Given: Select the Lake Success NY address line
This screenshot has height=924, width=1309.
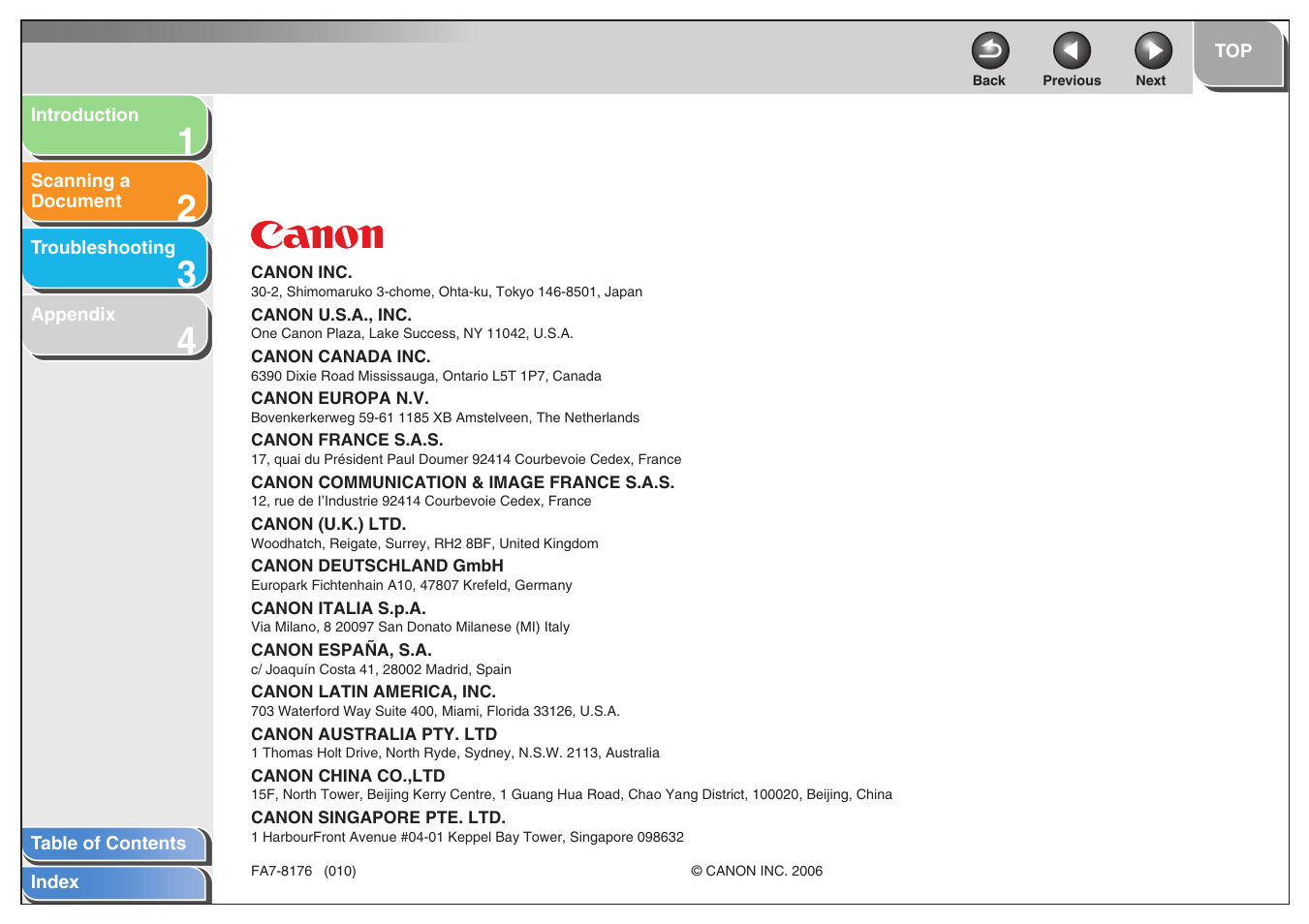Looking at the screenshot, I should pos(412,333).
